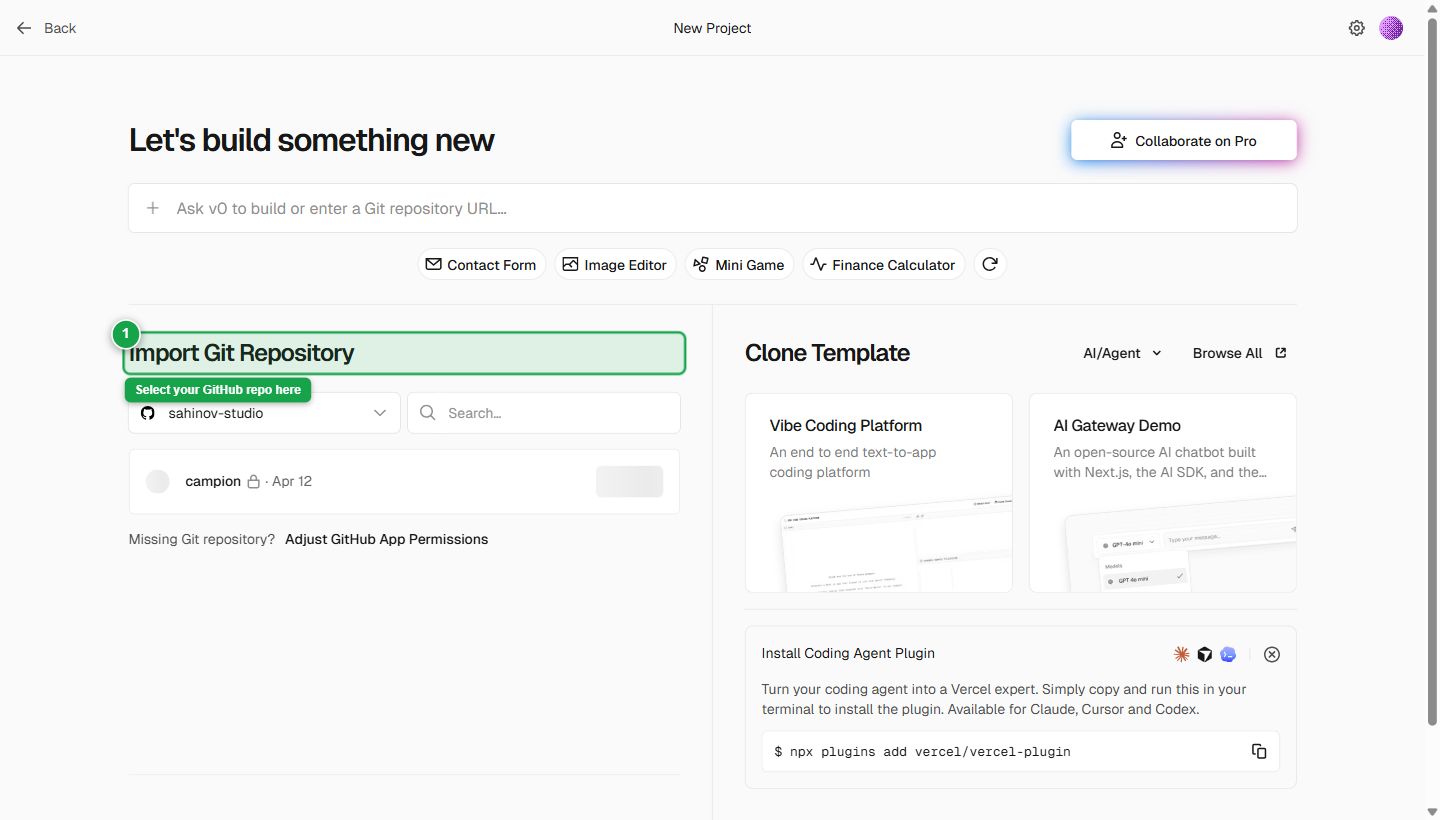Screen dimensions: 1440x820
Task: Focus the repository Search field
Action: [544, 413]
